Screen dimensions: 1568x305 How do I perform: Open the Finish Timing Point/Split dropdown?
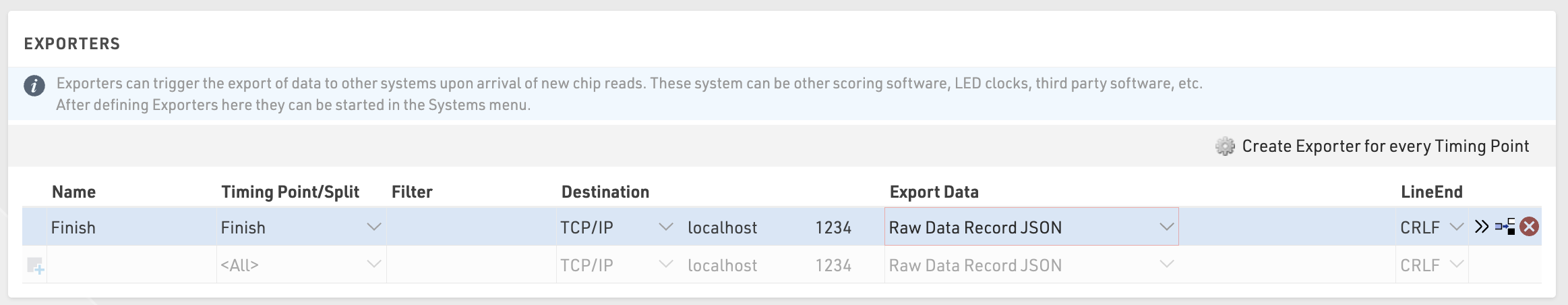(373, 227)
